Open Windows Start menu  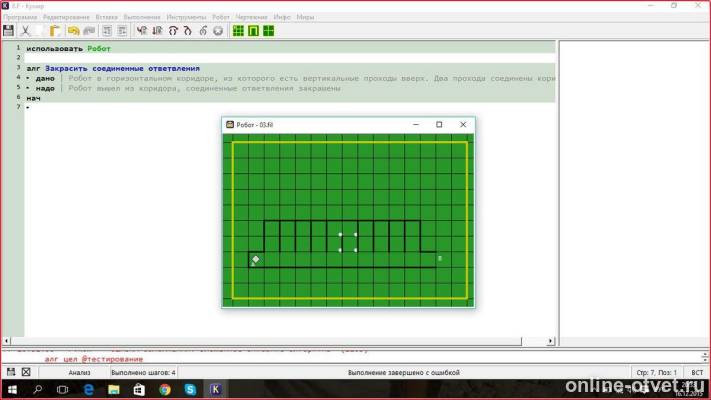click(x=12, y=389)
